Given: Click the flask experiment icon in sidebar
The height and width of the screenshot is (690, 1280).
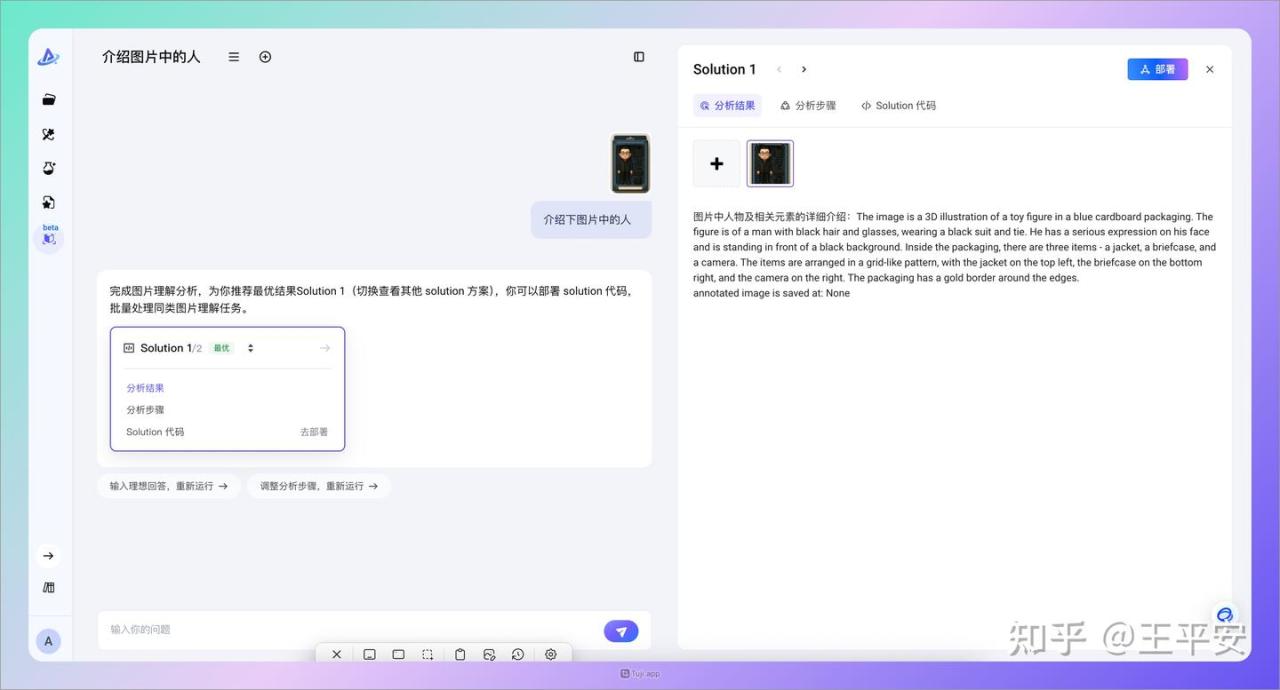Looking at the screenshot, I should (49, 168).
